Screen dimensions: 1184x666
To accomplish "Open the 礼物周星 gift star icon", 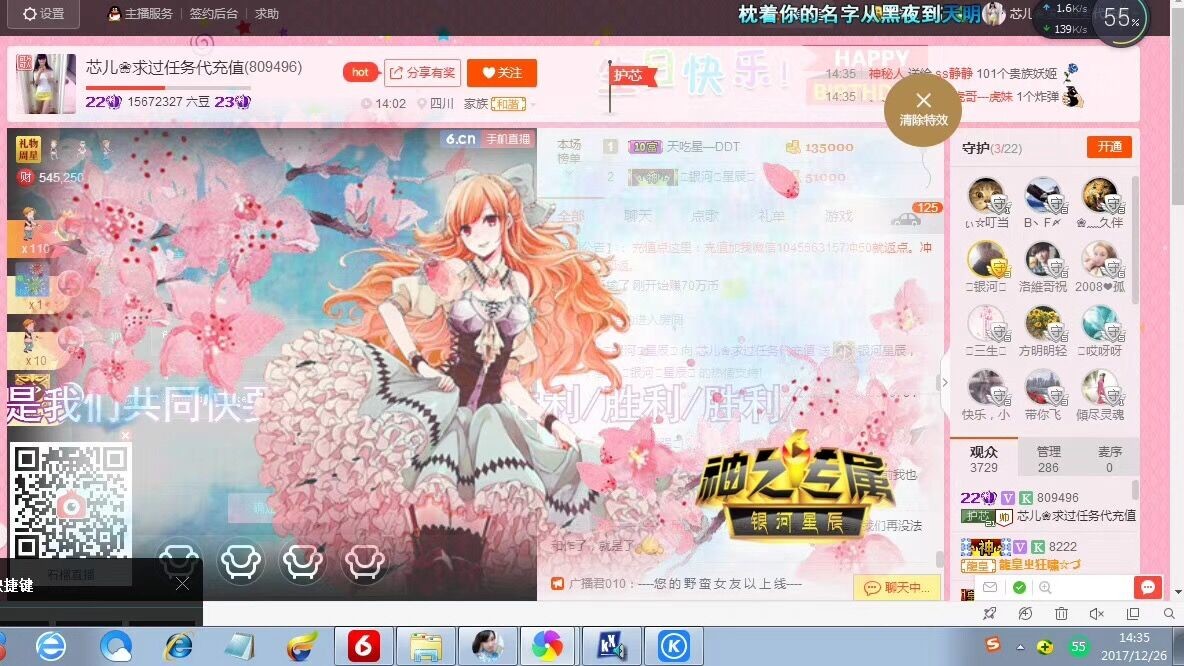I will pos(28,150).
